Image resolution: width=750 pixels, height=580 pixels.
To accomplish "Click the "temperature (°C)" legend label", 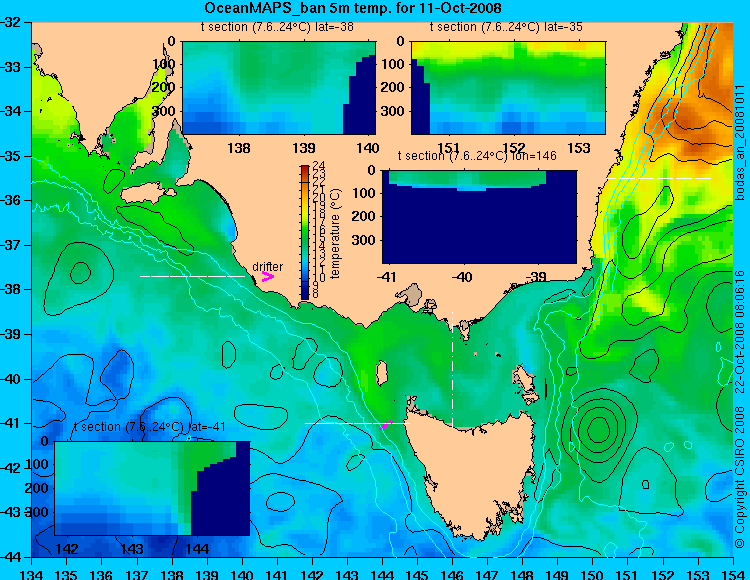I will [x=335, y=233].
